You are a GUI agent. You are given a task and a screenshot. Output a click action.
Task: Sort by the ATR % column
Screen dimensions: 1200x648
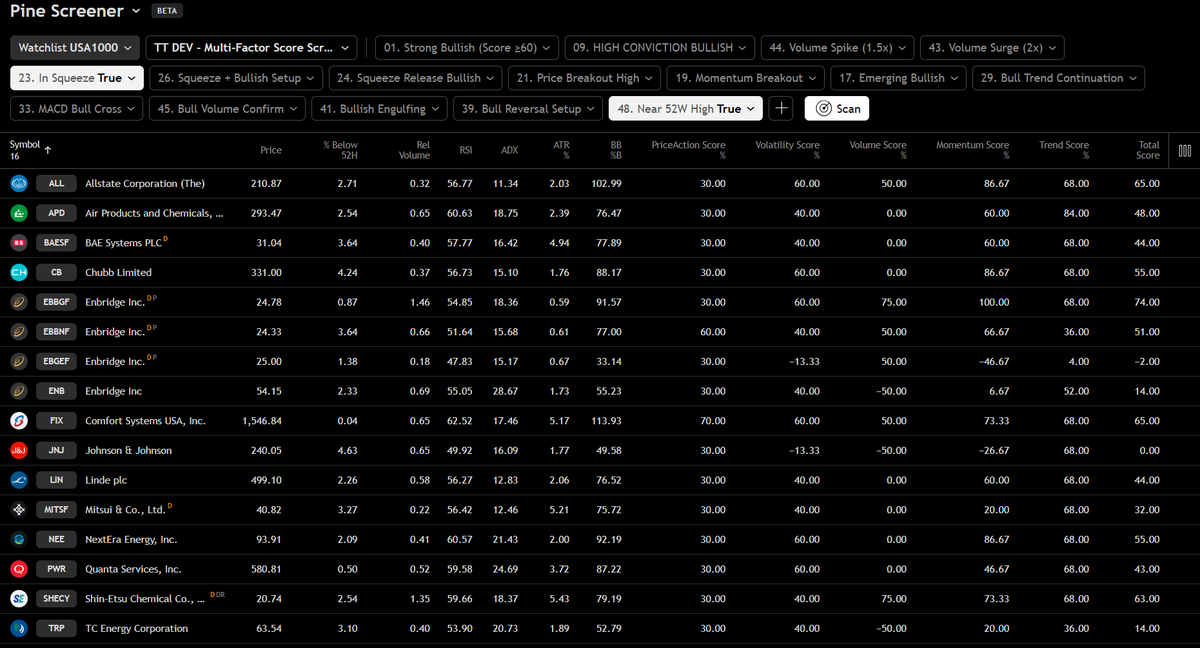[561, 150]
